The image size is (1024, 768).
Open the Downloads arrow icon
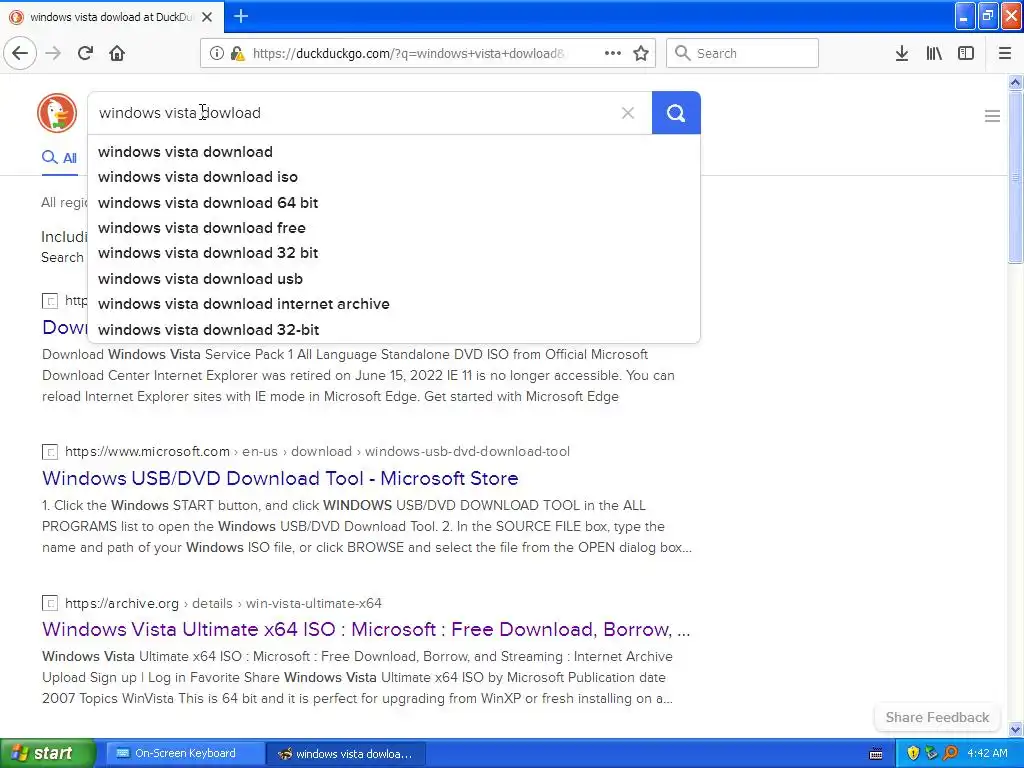pos(902,53)
